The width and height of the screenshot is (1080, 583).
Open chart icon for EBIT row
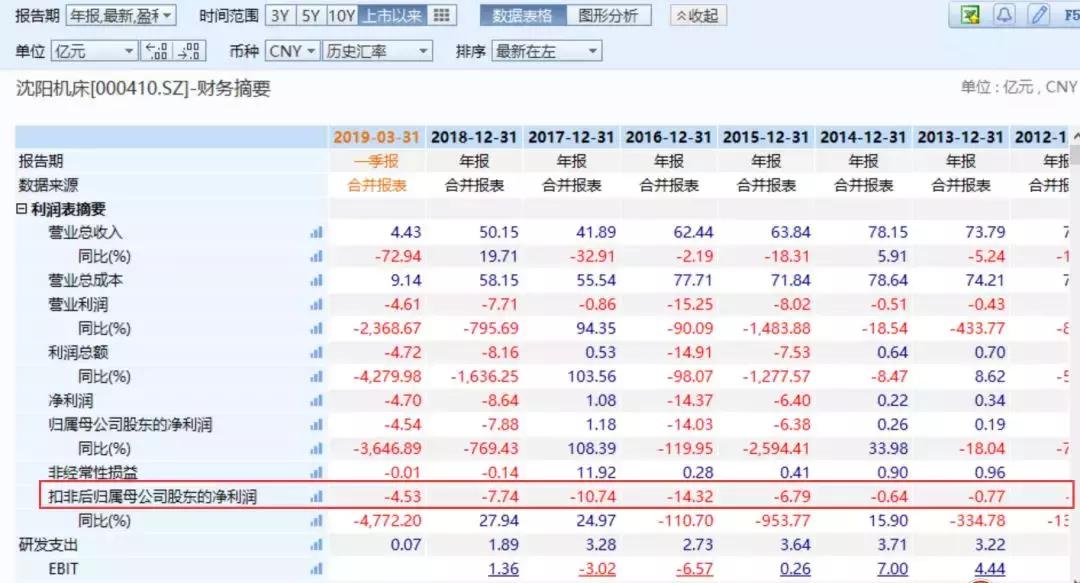coord(316,569)
